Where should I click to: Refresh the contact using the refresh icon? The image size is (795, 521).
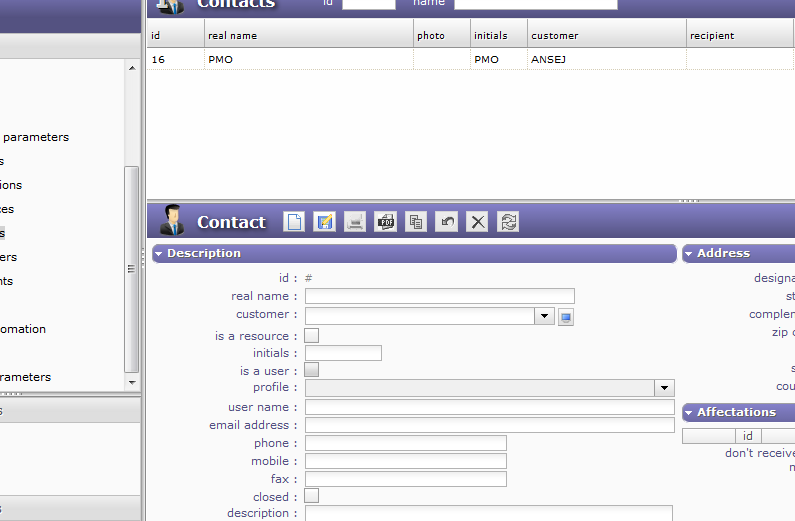point(509,222)
